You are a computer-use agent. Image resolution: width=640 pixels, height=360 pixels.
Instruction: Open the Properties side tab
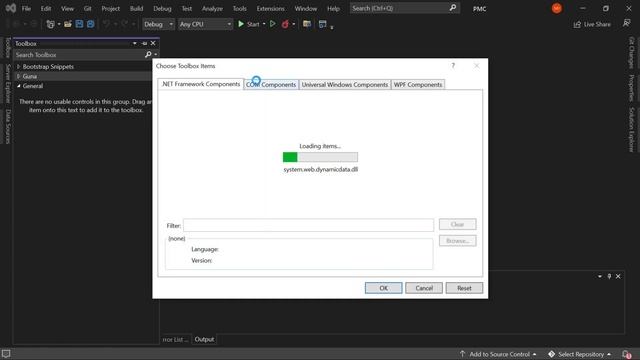click(631, 87)
